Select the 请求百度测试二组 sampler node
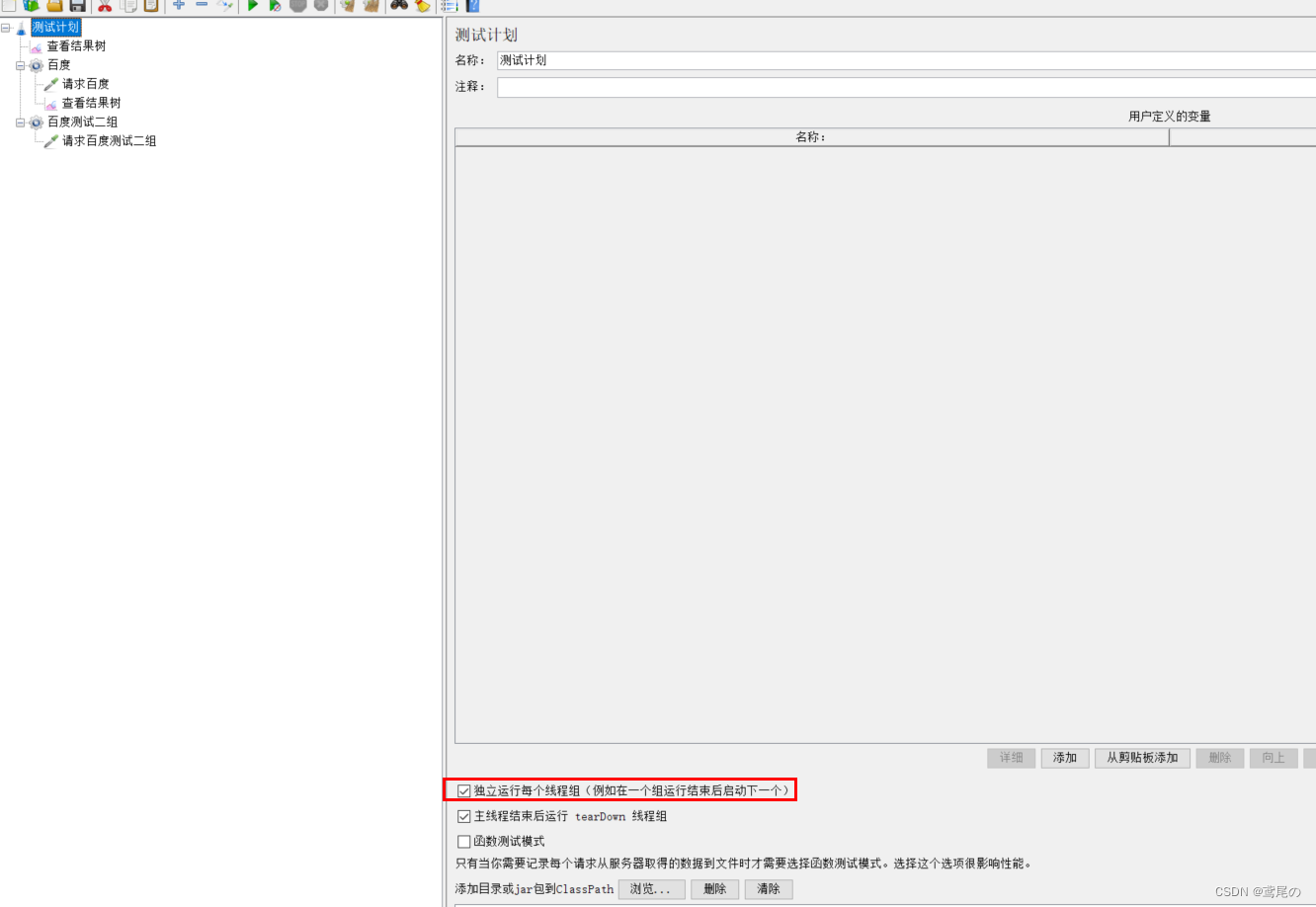The height and width of the screenshot is (907, 1316). [x=110, y=141]
